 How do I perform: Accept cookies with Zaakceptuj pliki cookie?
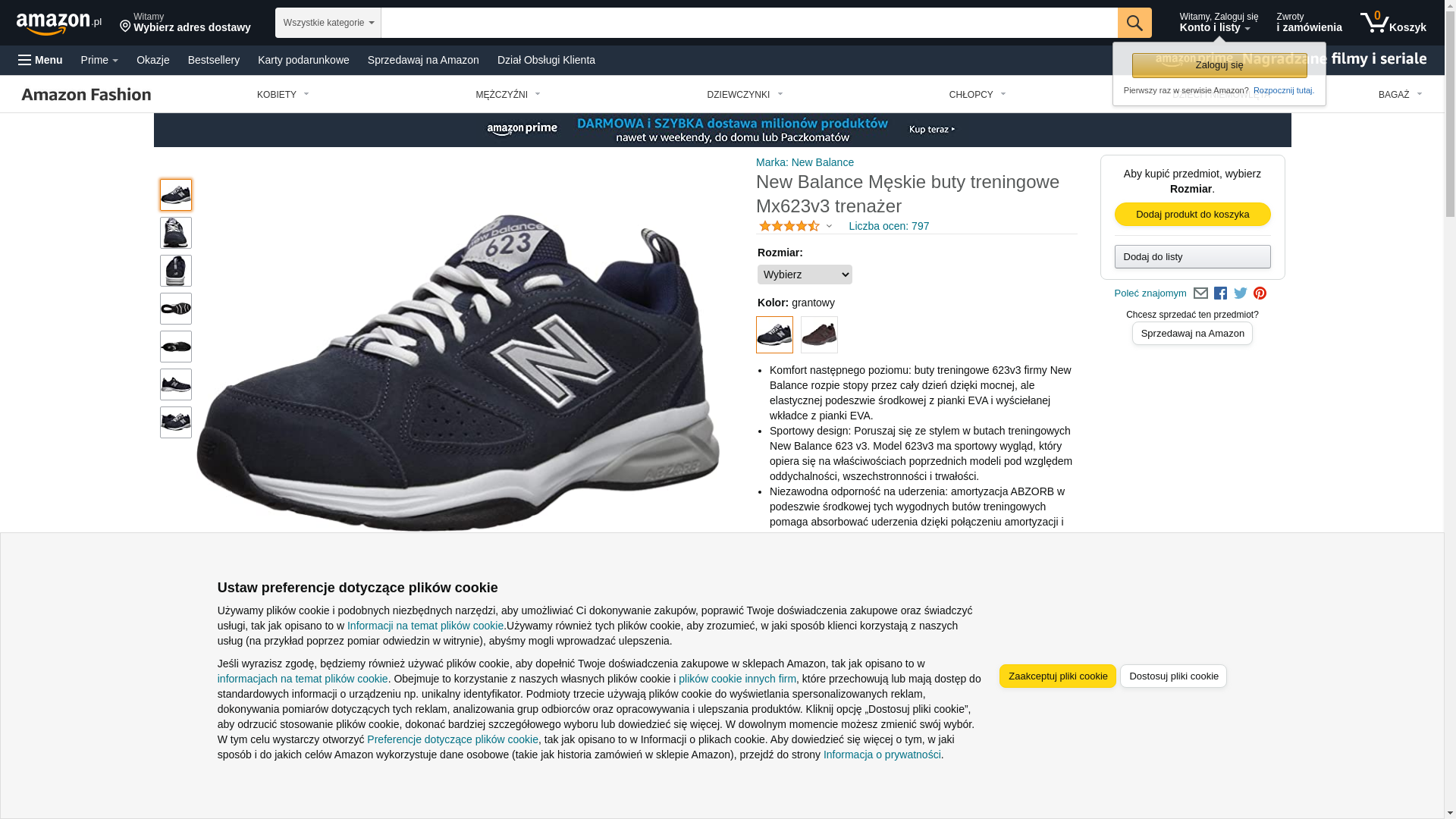click(x=1058, y=676)
